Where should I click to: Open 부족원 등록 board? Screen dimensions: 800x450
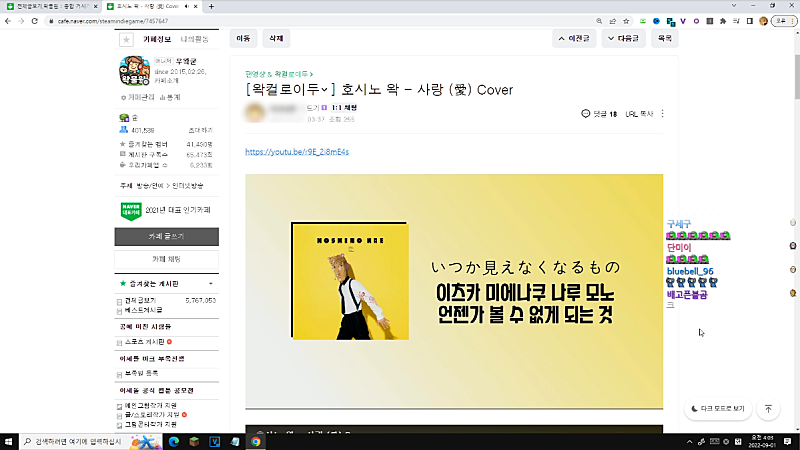point(141,373)
